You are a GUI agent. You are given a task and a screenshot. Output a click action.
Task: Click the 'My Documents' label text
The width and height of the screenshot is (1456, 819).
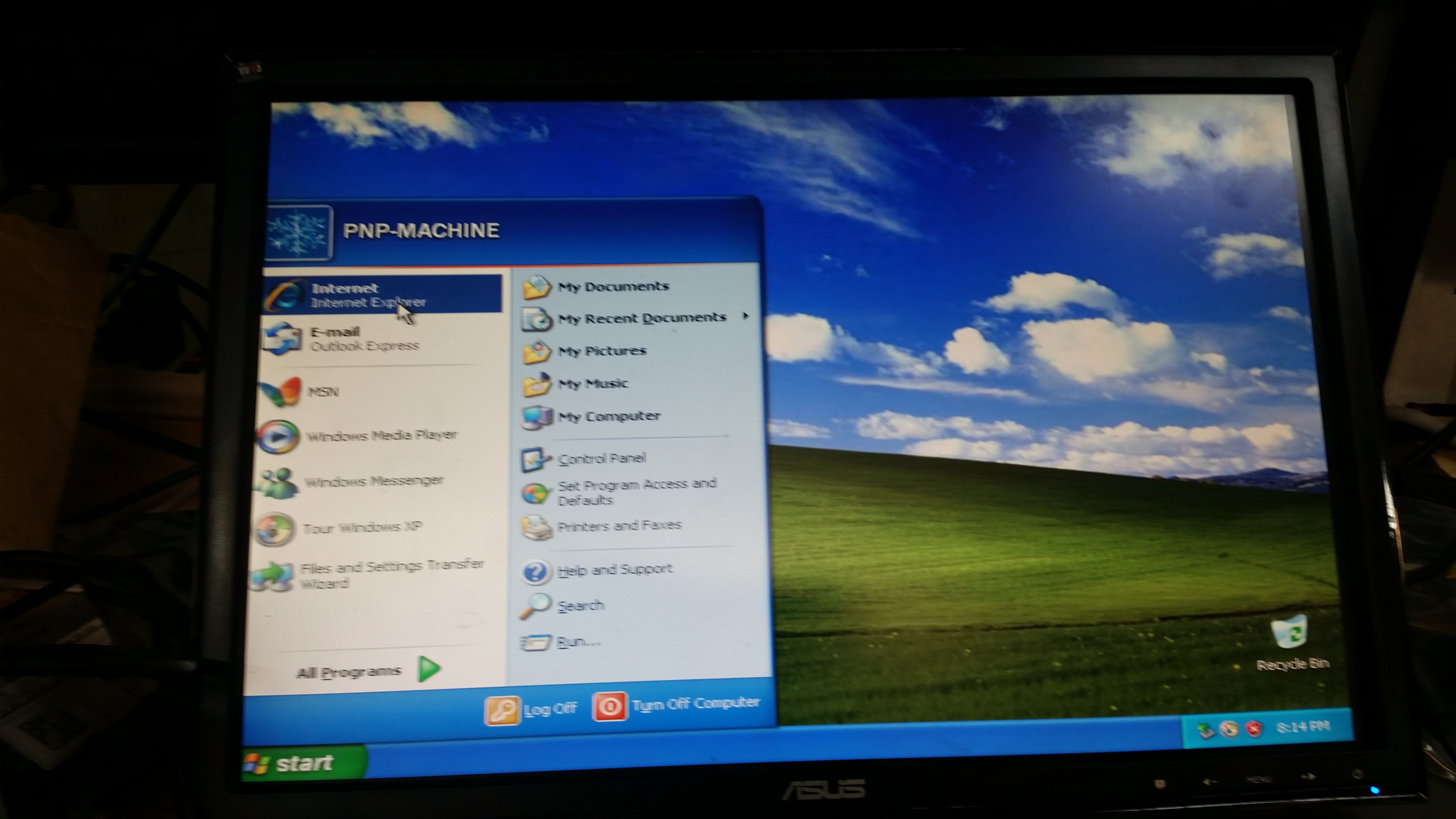[x=613, y=286]
